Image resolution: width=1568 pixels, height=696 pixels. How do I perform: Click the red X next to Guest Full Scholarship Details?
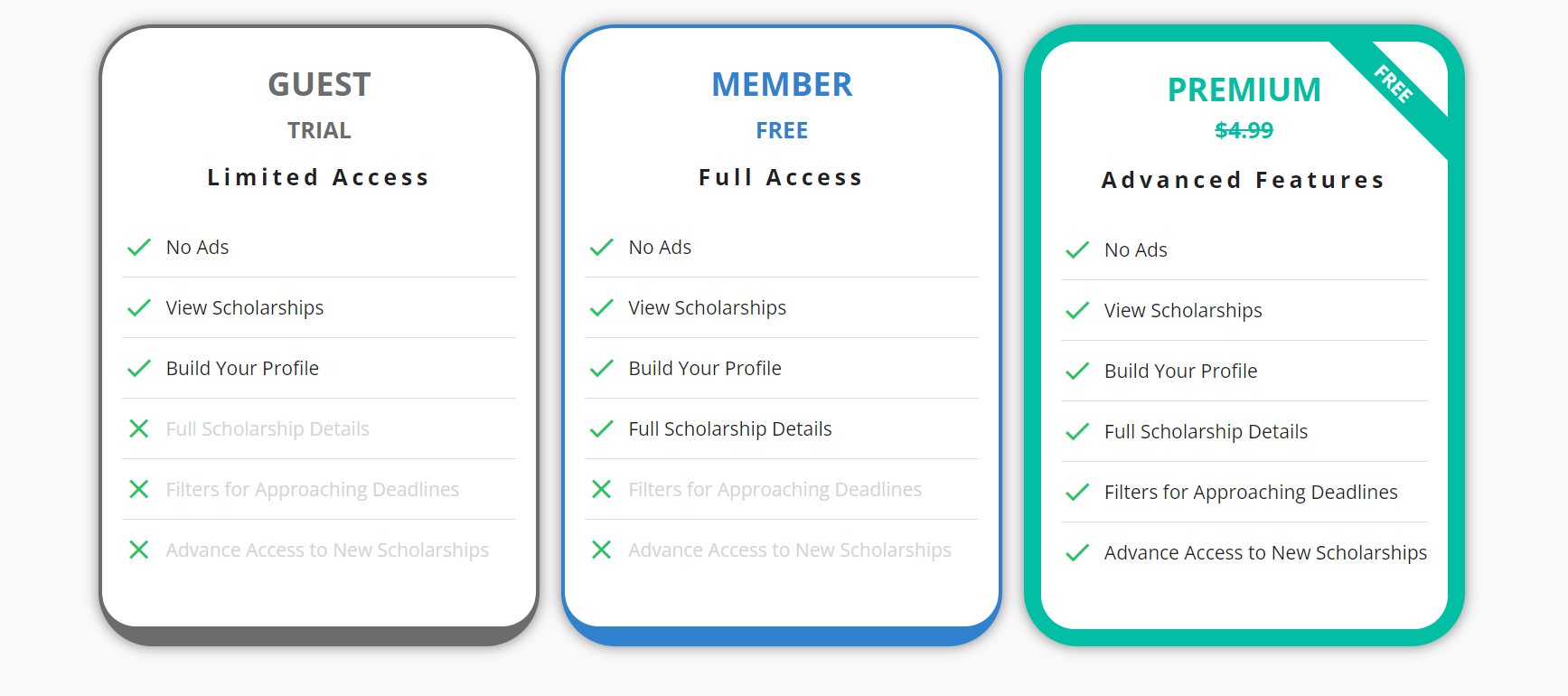(x=138, y=428)
